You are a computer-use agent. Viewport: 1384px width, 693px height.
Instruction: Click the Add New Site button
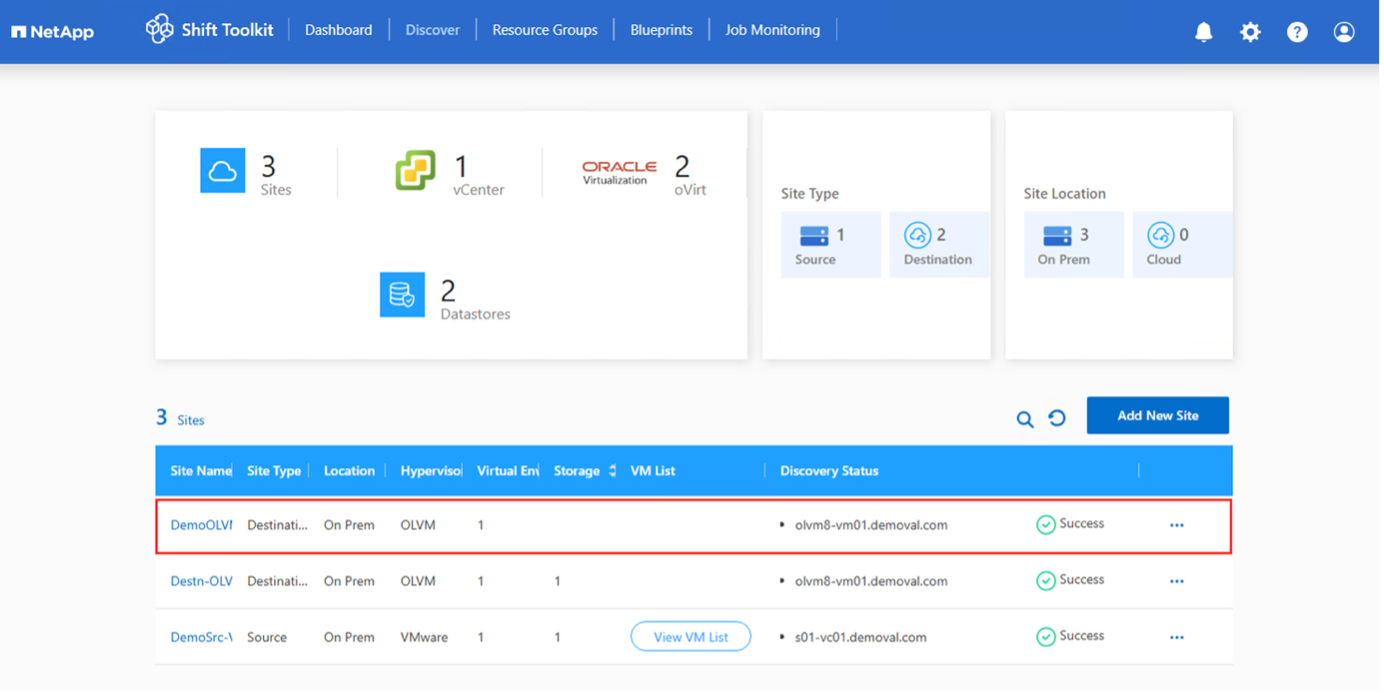pyautogui.click(x=1157, y=416)
